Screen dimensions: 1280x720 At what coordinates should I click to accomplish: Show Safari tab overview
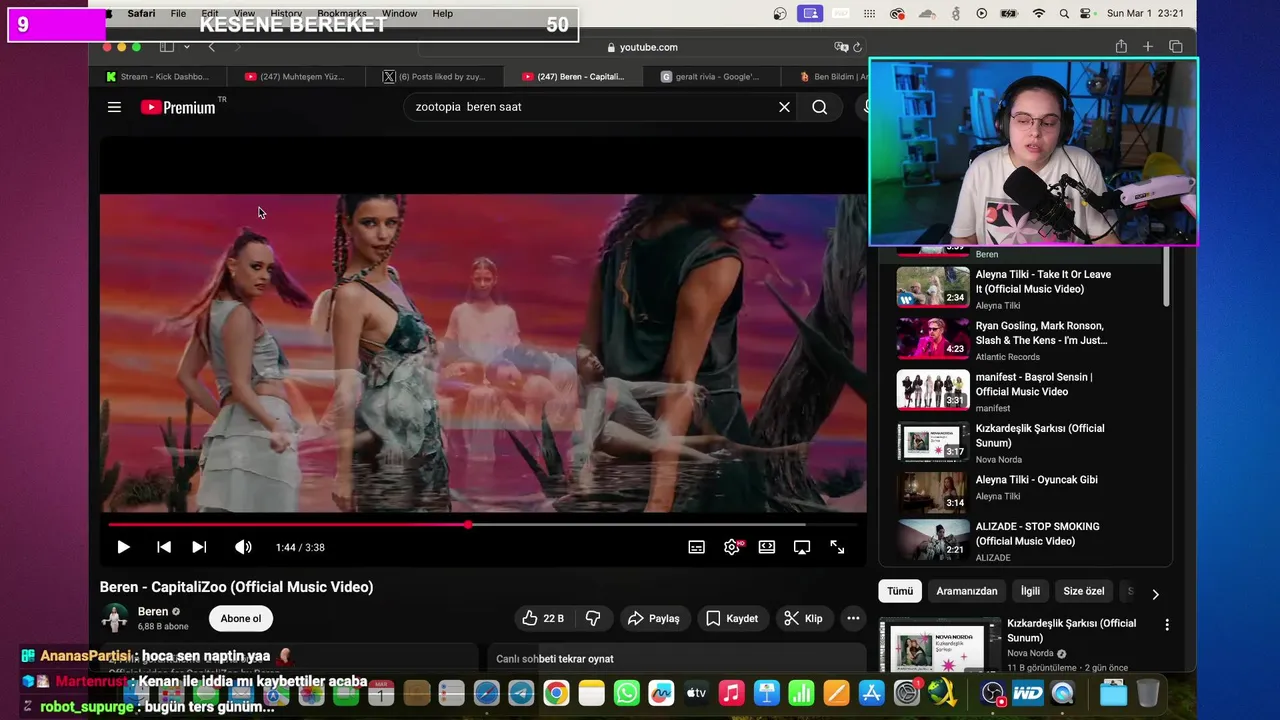[1176, 47]
